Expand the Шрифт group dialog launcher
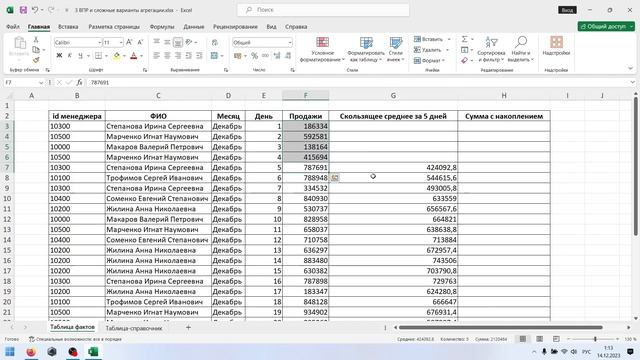640x360 pixels. tap(145, 70)
